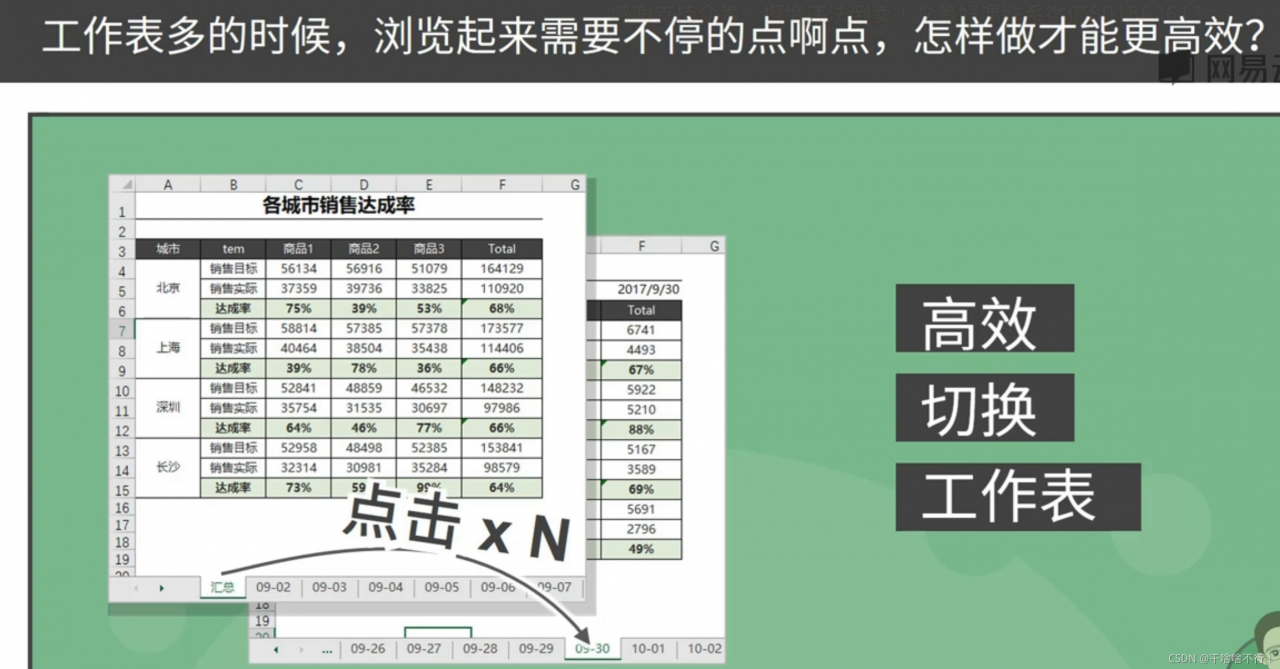Screen dimensions: 1280x669
Task: Click the cell with value 5922
Action: point(641,390)
